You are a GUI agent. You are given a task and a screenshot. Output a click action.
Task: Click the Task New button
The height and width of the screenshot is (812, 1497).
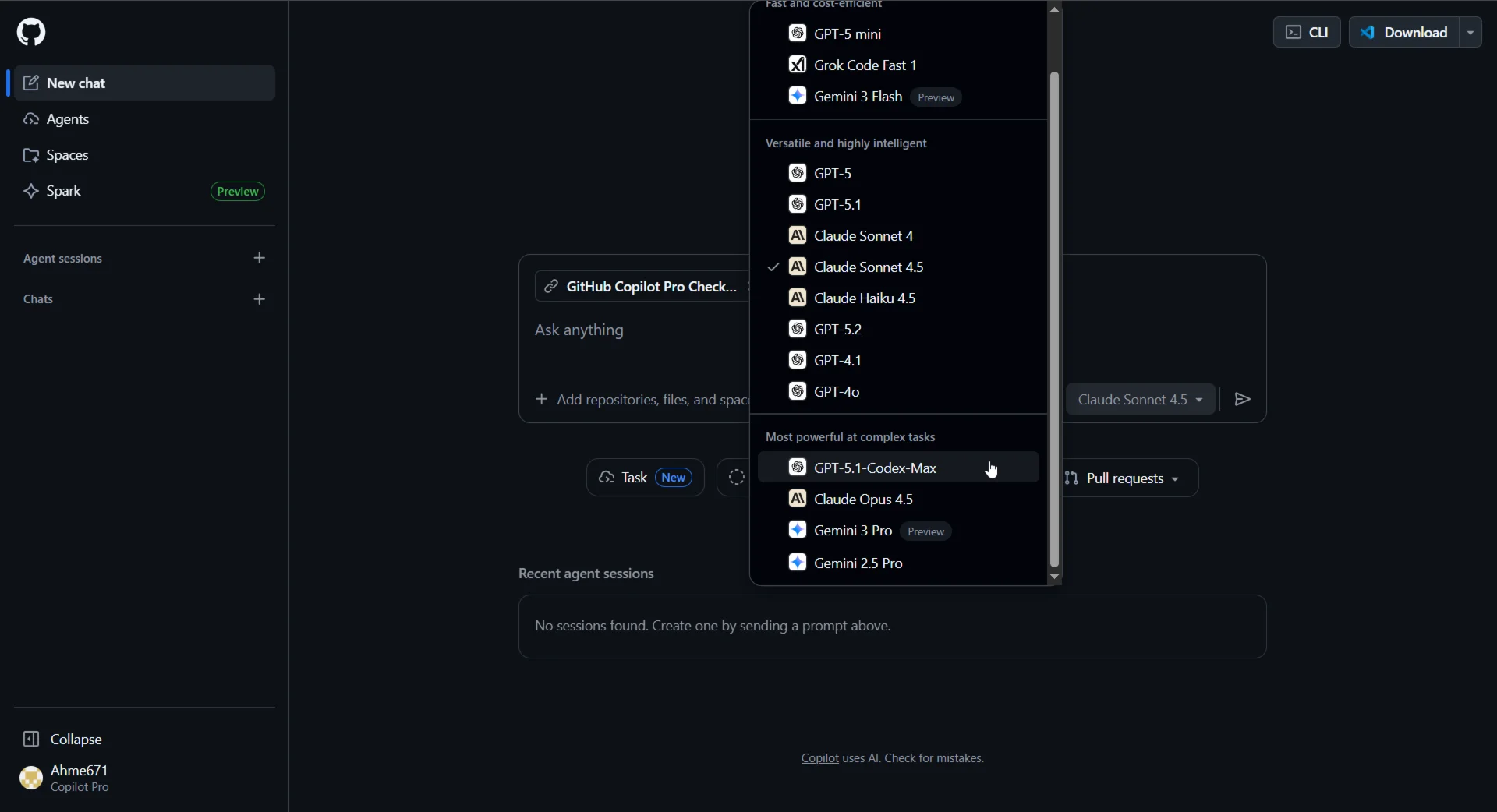coord(645,477)
